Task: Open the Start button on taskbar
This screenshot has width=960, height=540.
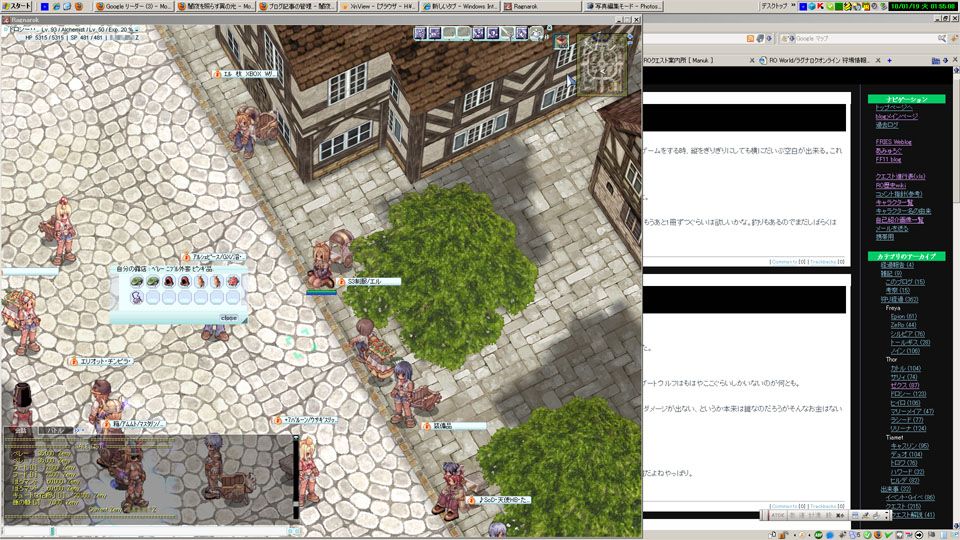Action: [17, 6]
